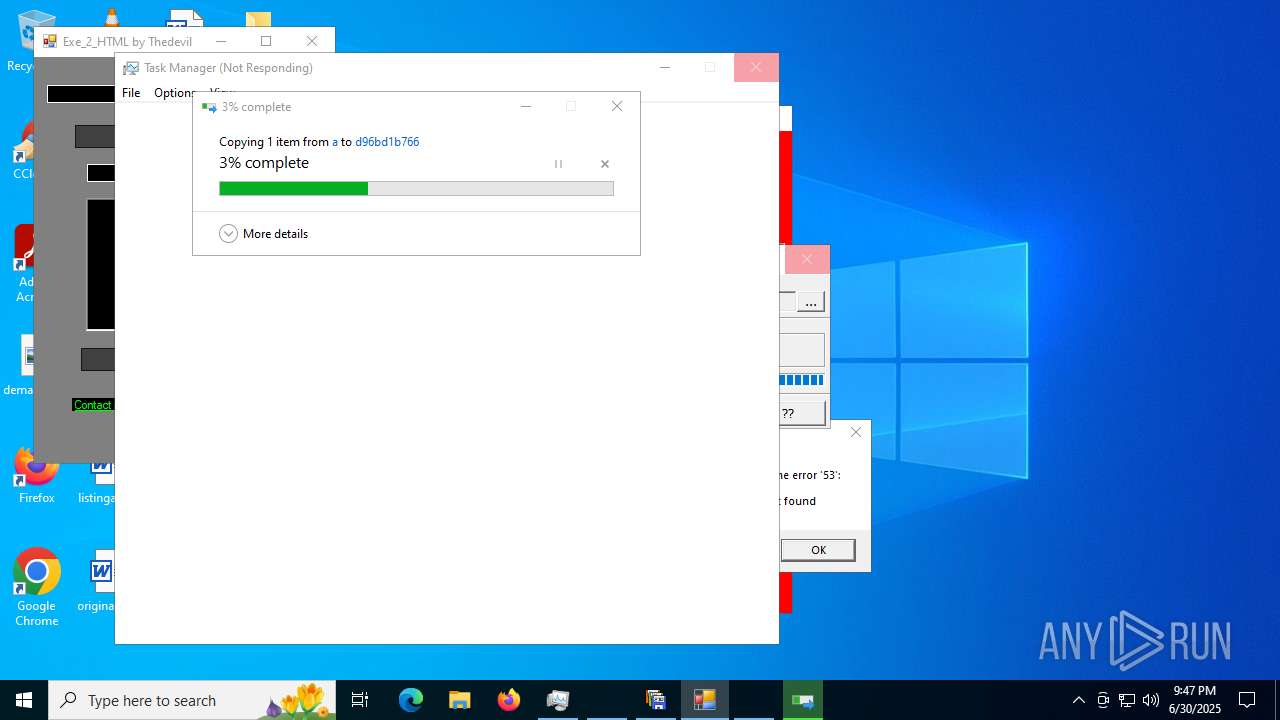Switch to Task Manager taskbar icon
This screenshot has width=1280, height=720.
[x=557, y=700]
